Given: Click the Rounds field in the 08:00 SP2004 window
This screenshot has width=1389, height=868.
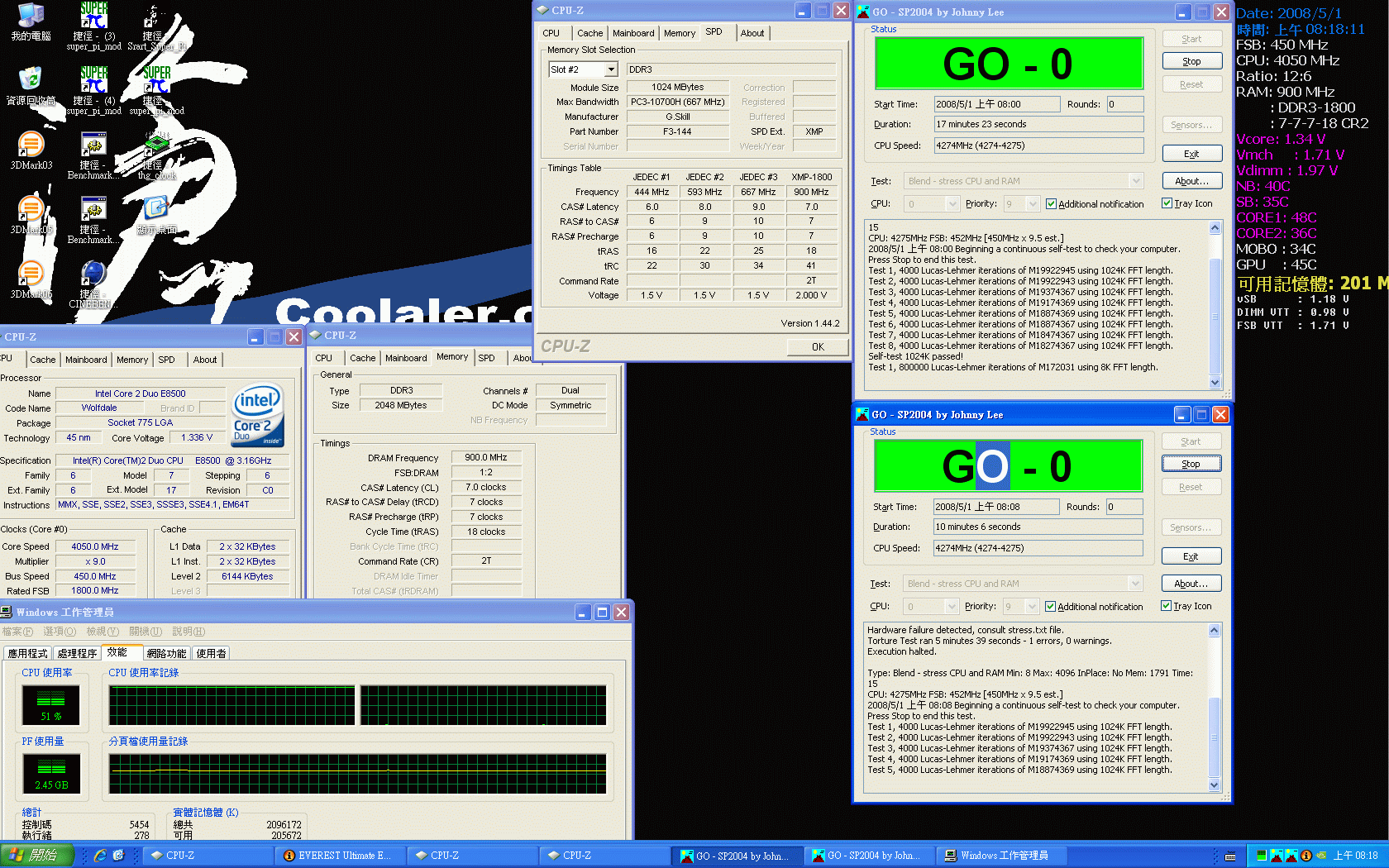Looking at the screenshot, I should [x=1125, y=104].
